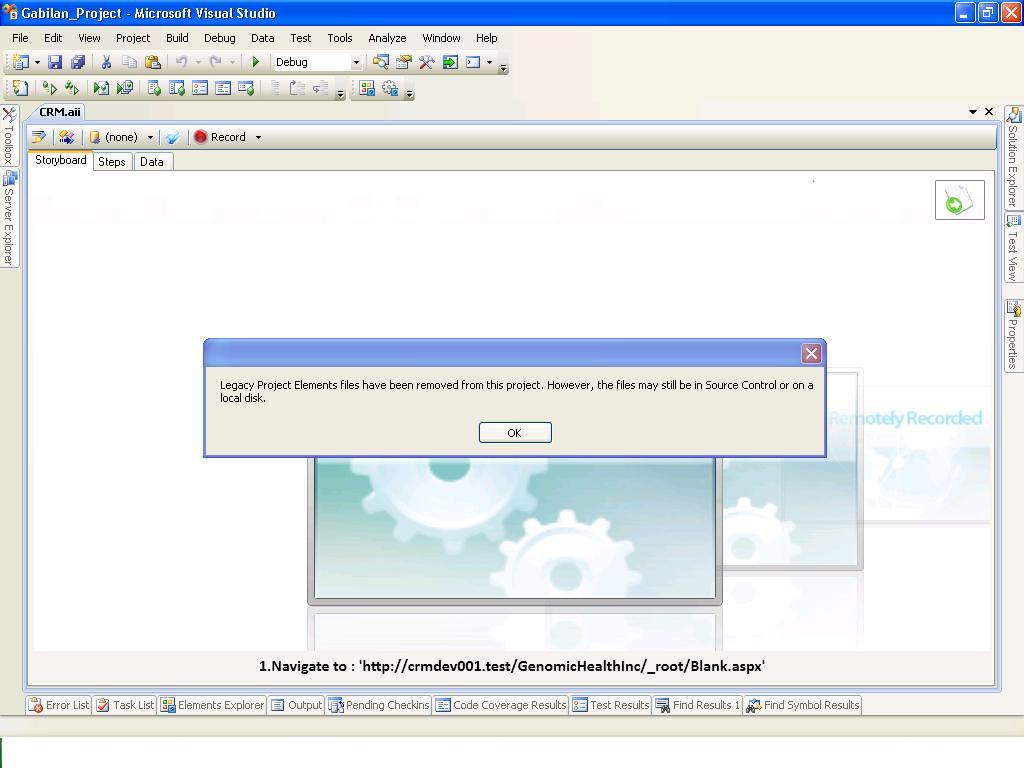Screen dimensions: 1024x768
Task: Click the play icon with stacked documents
Action: pyautogui.click(x=125, y=88)
